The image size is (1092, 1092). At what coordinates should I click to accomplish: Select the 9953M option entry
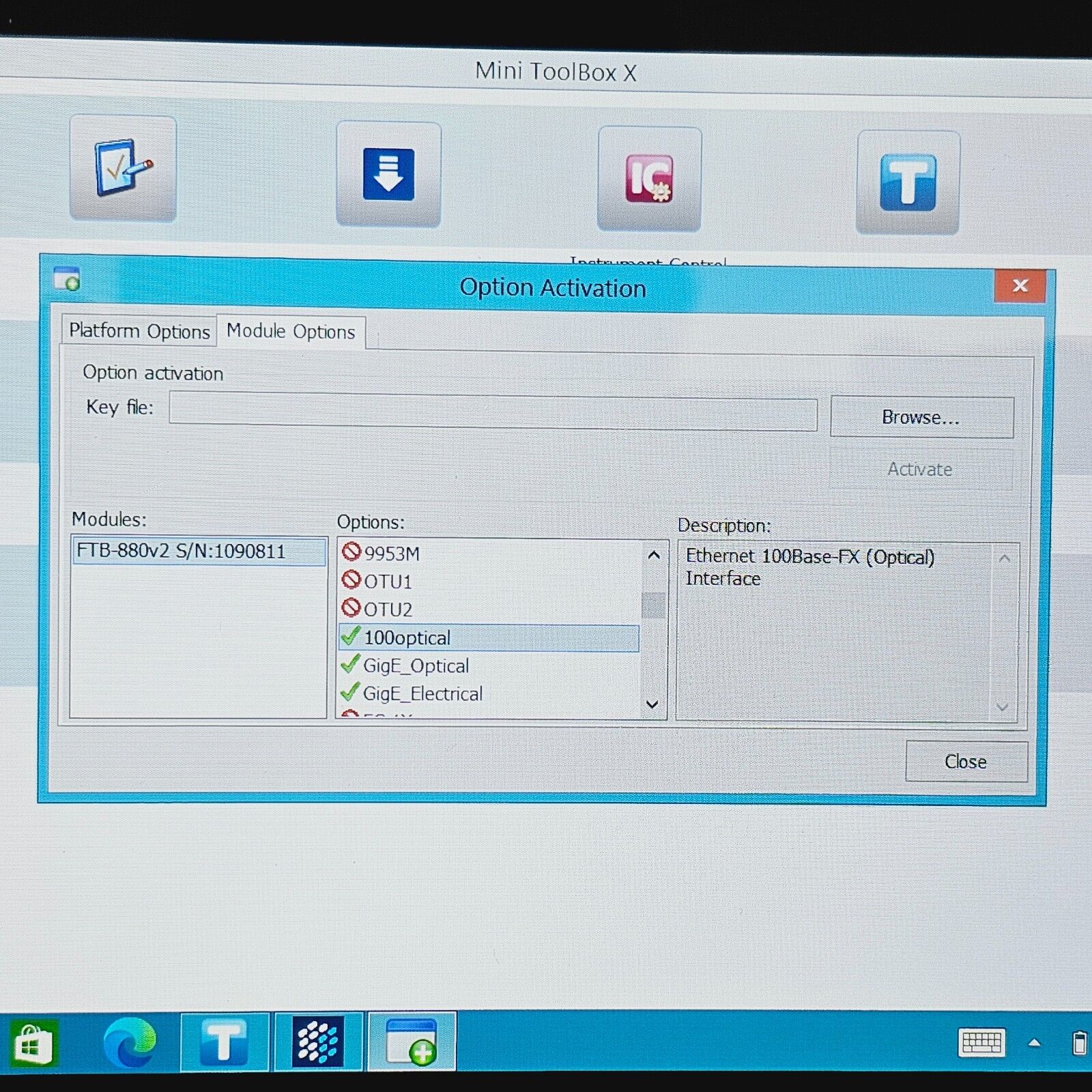pos(392,554)
